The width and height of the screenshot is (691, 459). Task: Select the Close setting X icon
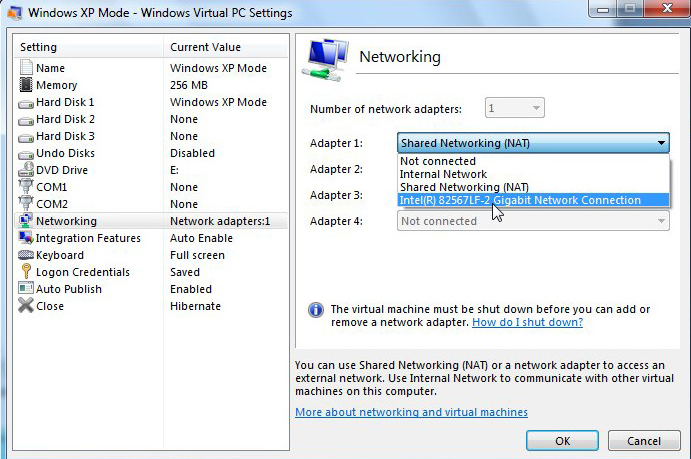[26, 305]
